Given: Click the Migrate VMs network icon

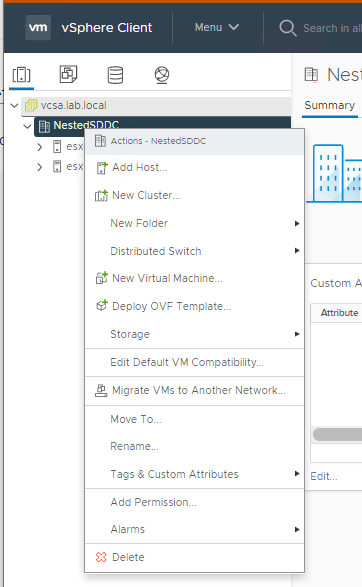Looking at the screenshot, I should point(101,390).
